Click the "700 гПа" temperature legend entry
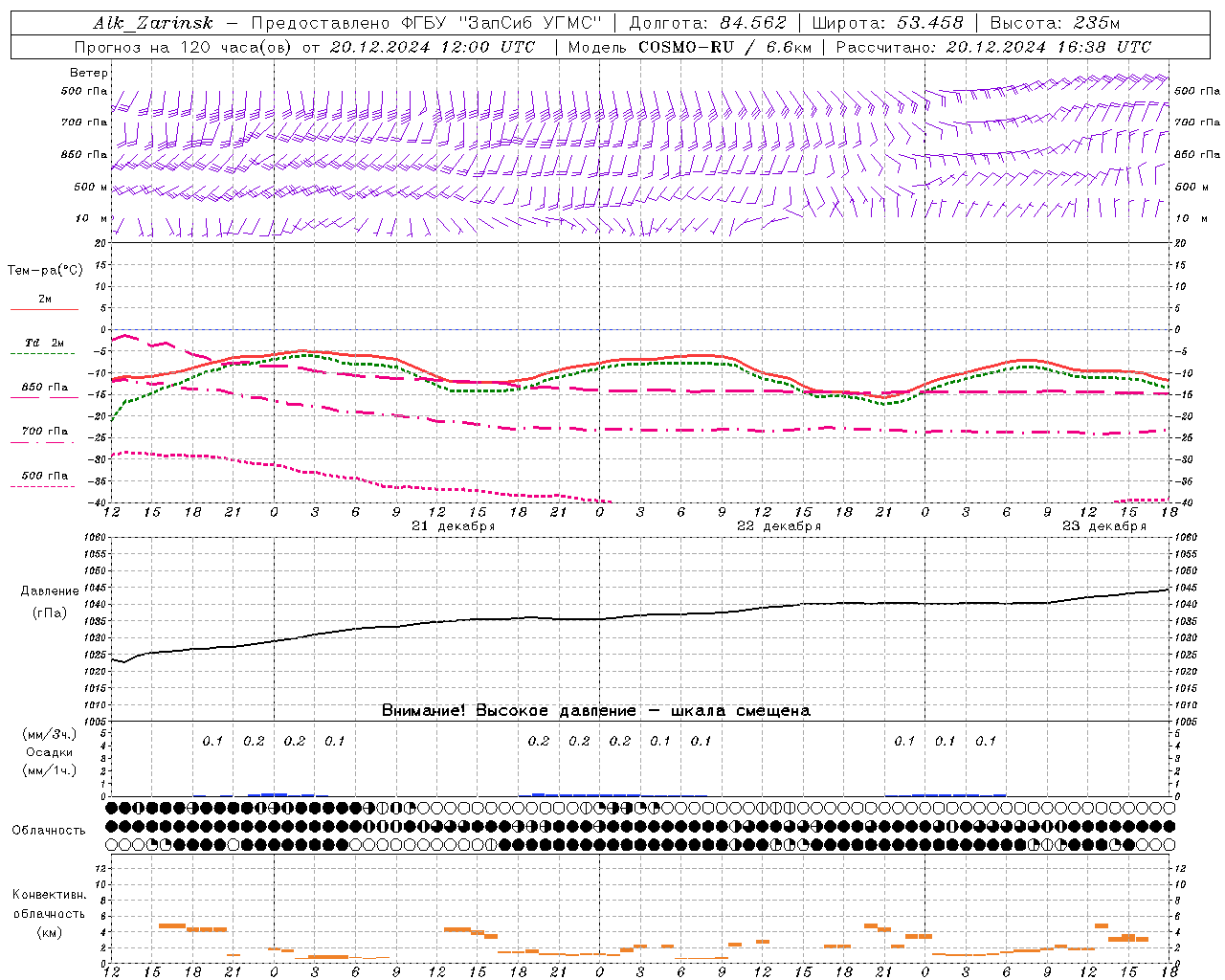This screenshot has width=1225, height=980. tap(44, 435)
